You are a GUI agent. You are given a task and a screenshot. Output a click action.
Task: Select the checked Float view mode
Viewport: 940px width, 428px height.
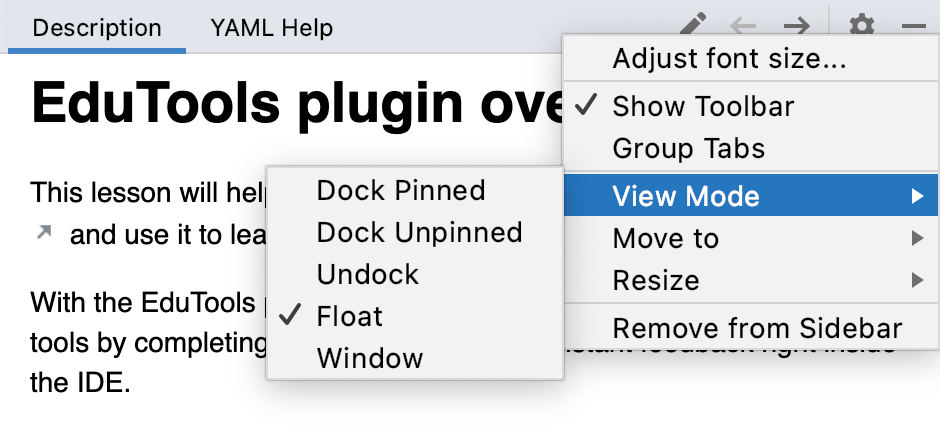tap(415, 317)
